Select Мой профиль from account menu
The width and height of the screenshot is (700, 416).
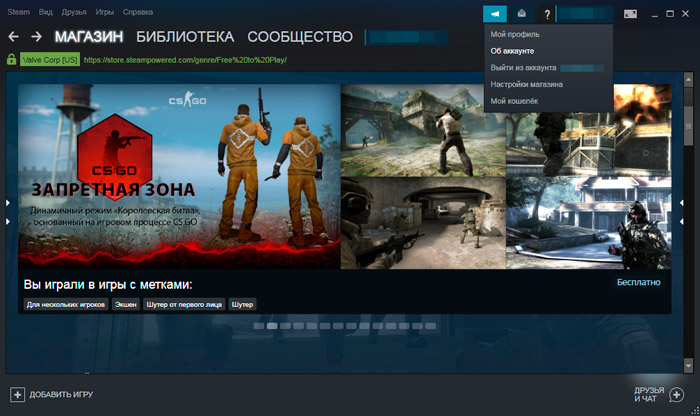(515, 34)
